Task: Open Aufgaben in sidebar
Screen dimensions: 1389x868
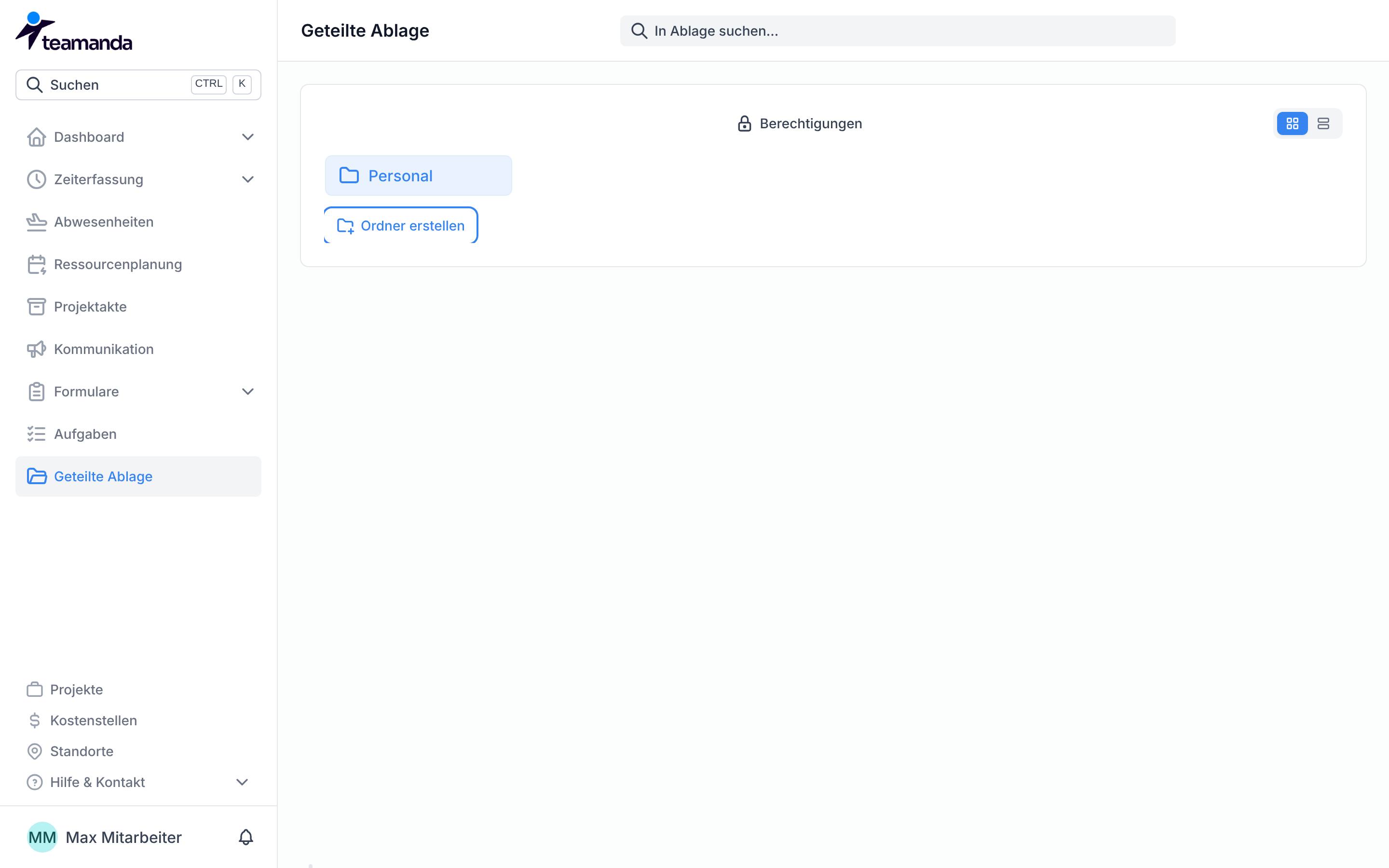Action: click(x=138, y=434)
